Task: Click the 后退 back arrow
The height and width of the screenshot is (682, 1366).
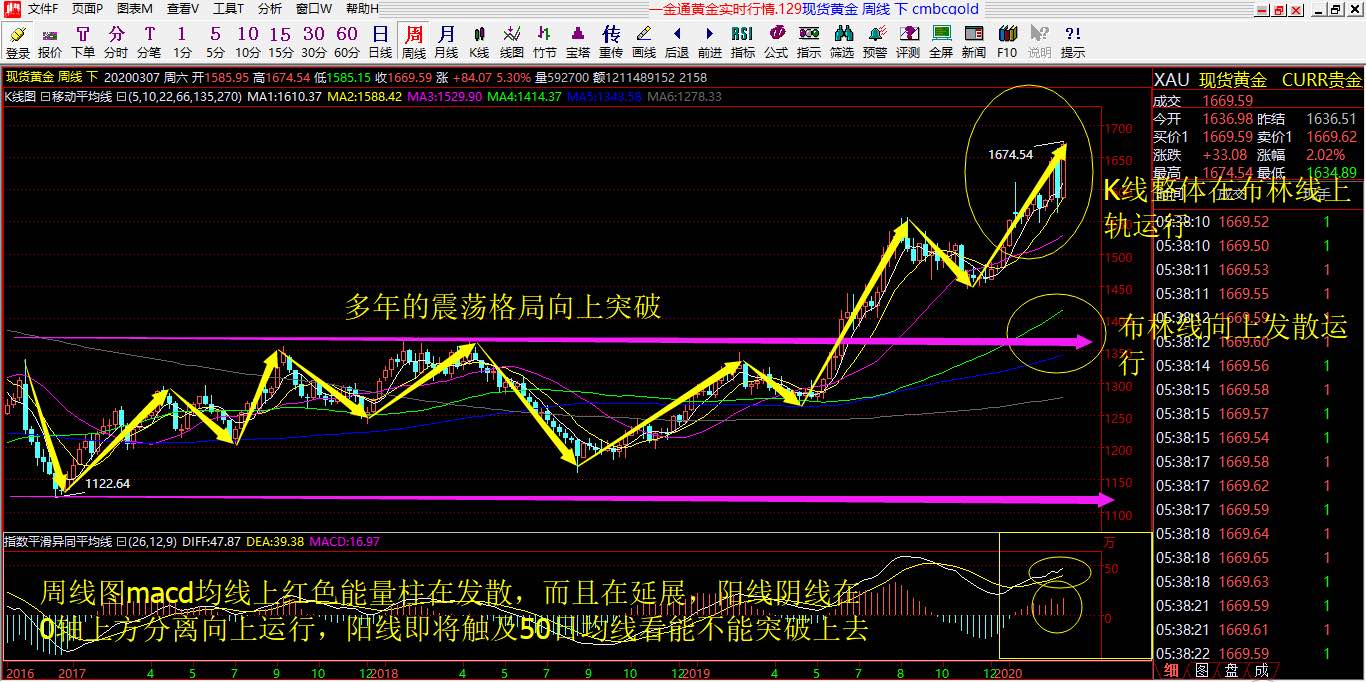Action: 677,42
